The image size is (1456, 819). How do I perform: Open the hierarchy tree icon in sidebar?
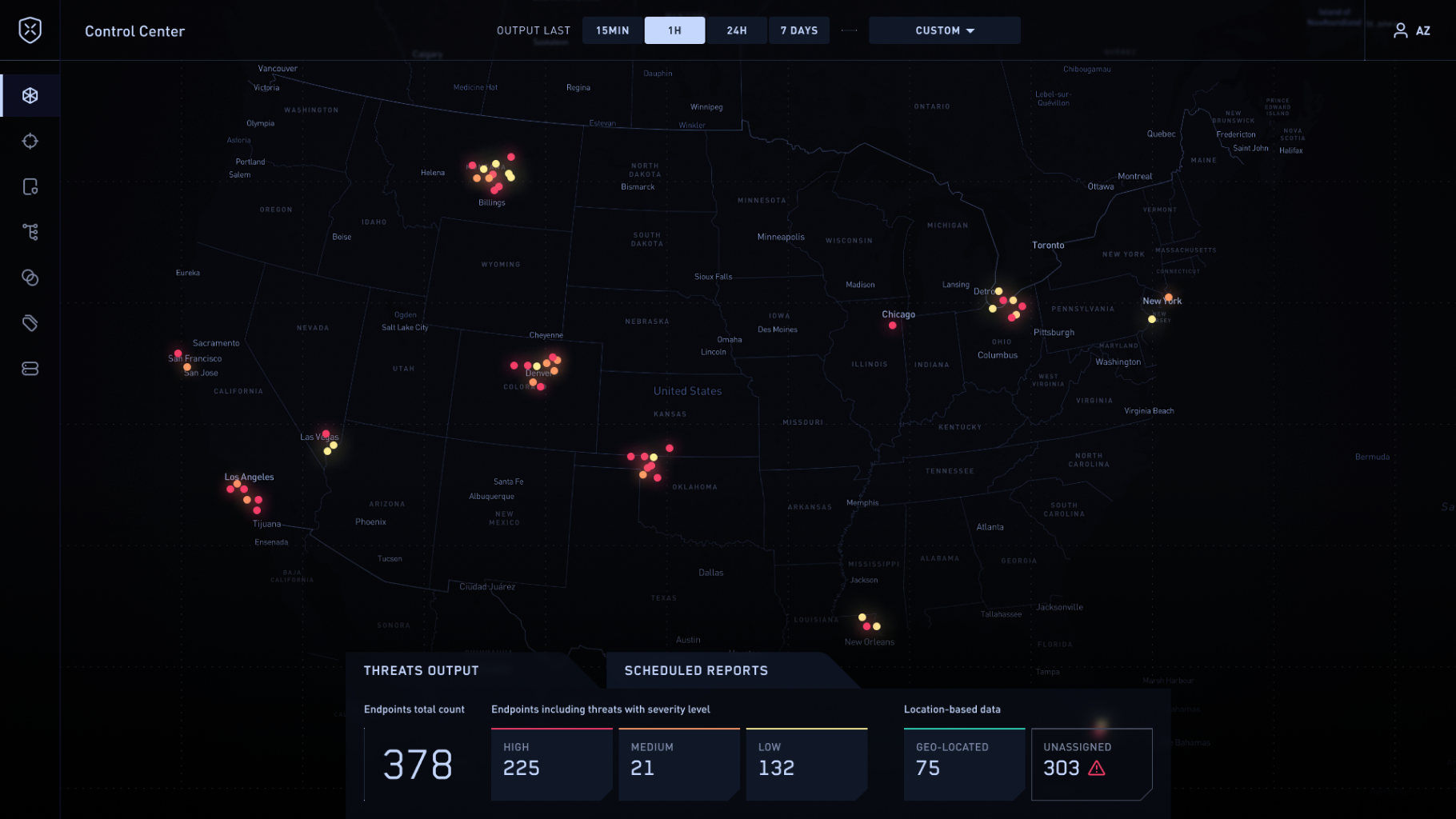[30, 233]
